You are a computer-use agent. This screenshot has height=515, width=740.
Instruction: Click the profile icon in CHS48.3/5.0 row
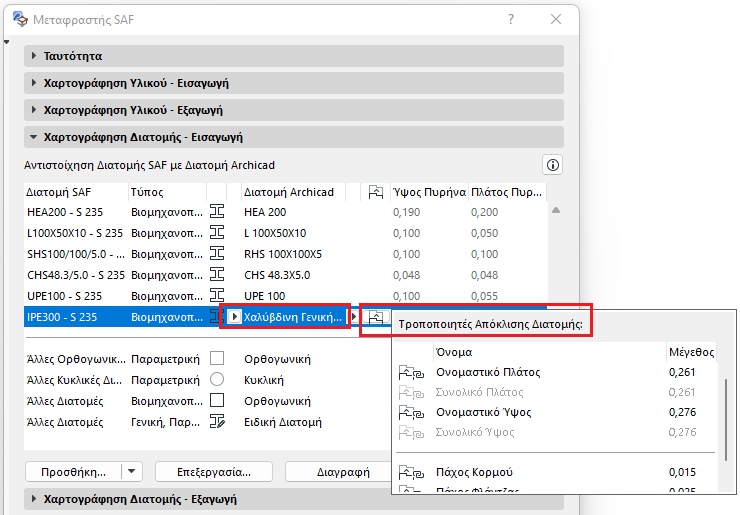217,274
